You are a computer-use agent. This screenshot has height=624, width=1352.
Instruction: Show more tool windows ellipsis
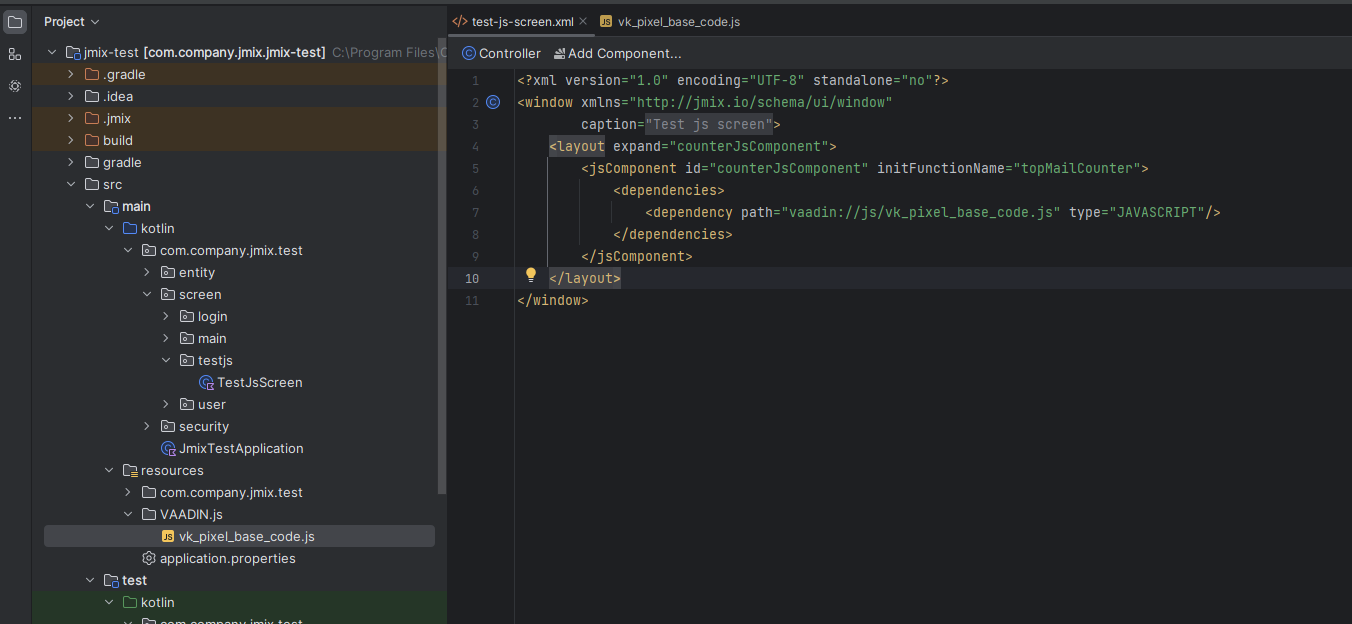[x=14, y=118]
